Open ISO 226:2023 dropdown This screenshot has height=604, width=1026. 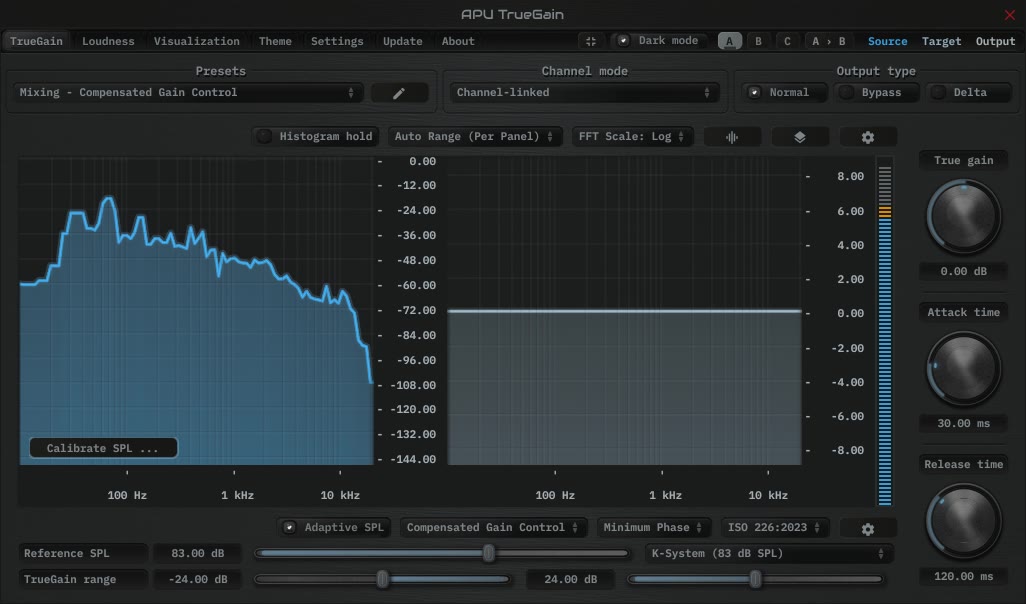click(x=775, y=527)
